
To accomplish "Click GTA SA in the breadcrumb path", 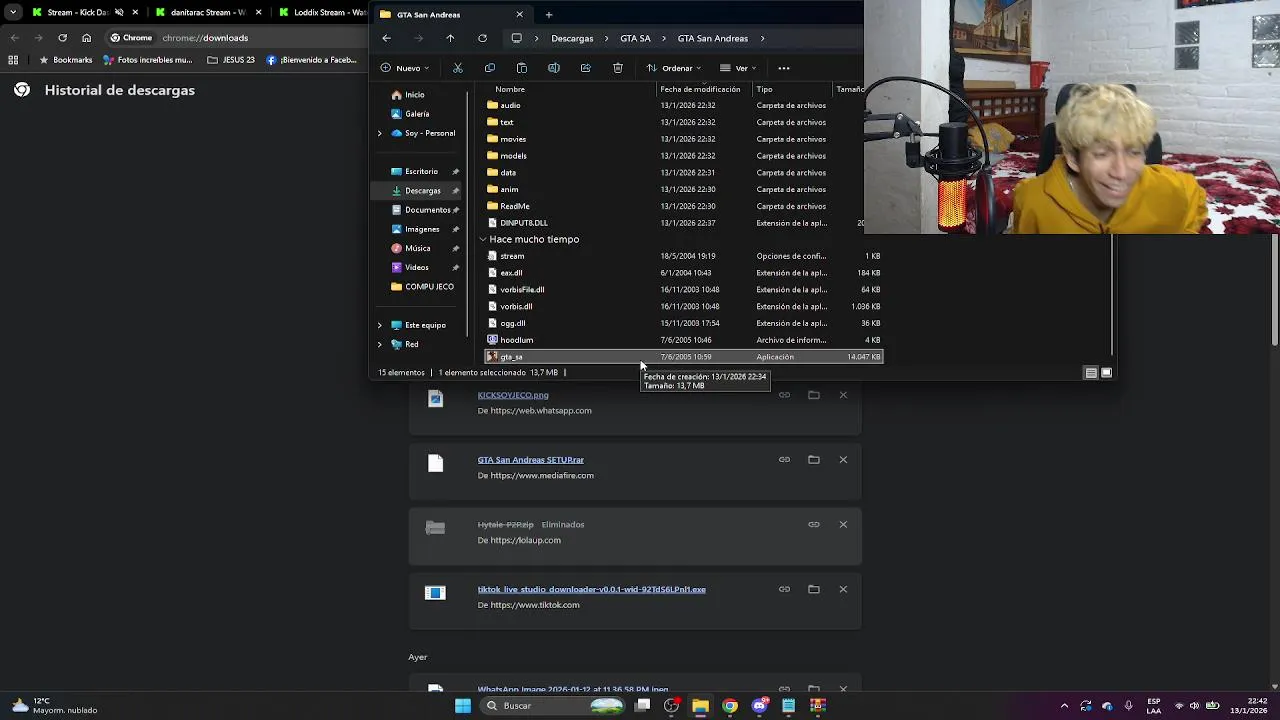I will pyautogui.click(x=635, y=38).
